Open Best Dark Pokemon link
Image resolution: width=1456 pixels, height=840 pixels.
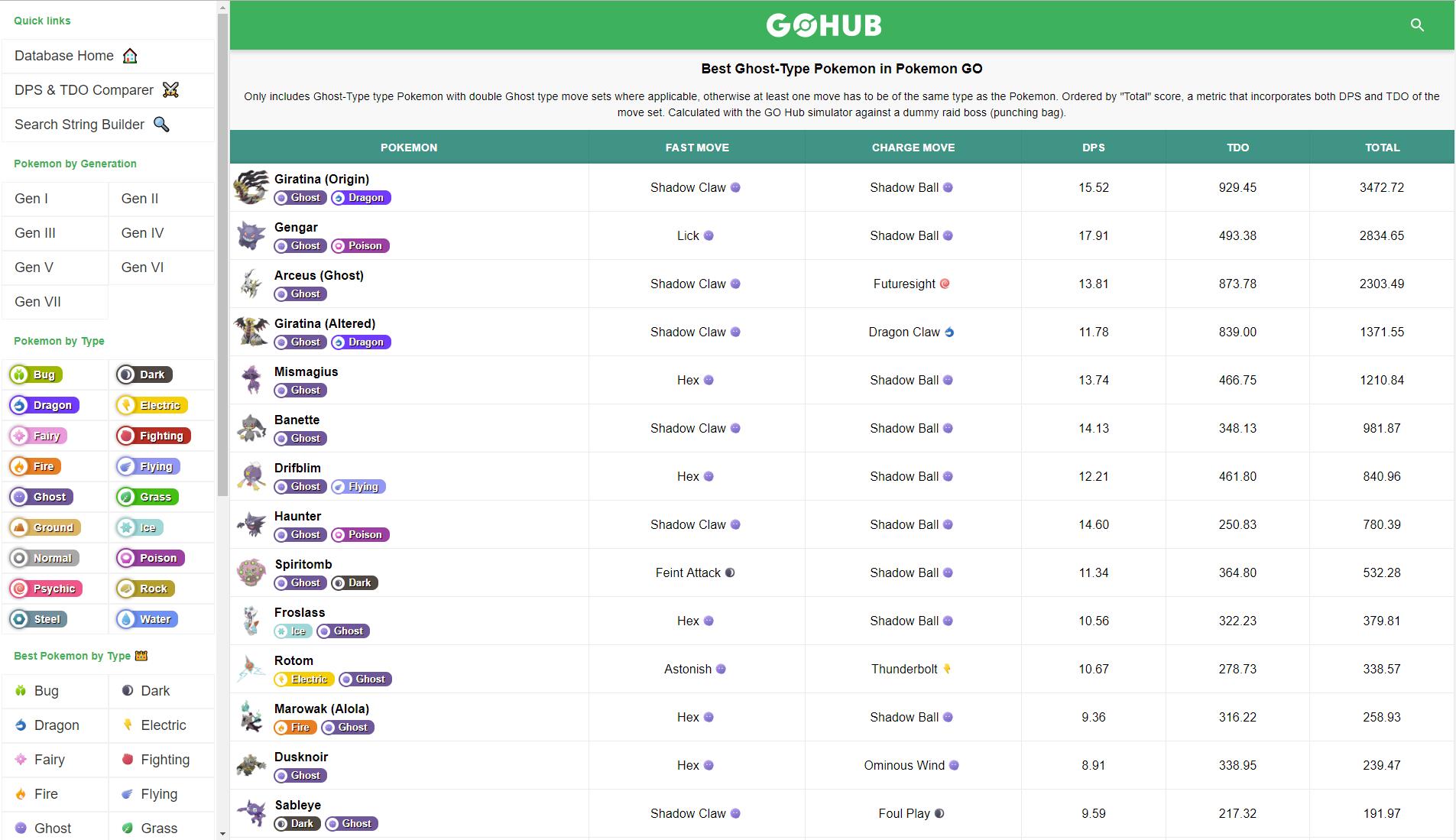click(x=162, y=691)
